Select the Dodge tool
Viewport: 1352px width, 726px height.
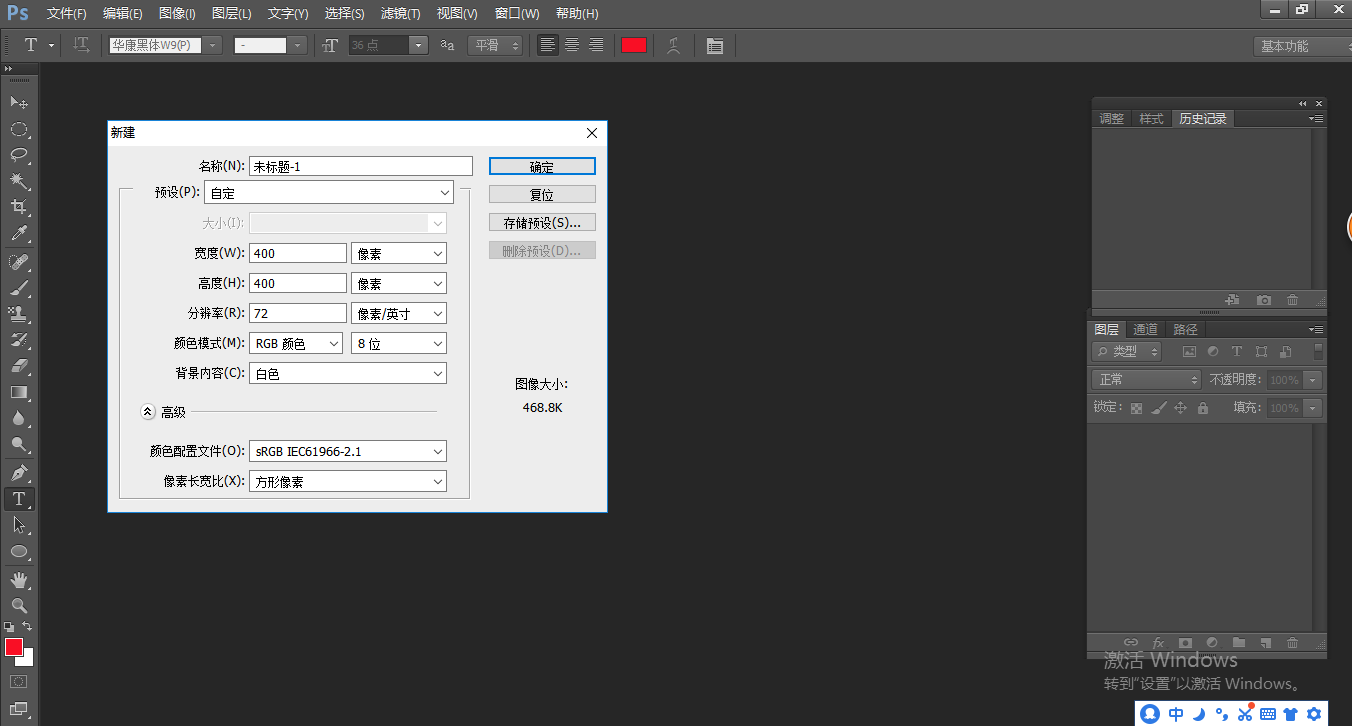[x=19, y=444]
